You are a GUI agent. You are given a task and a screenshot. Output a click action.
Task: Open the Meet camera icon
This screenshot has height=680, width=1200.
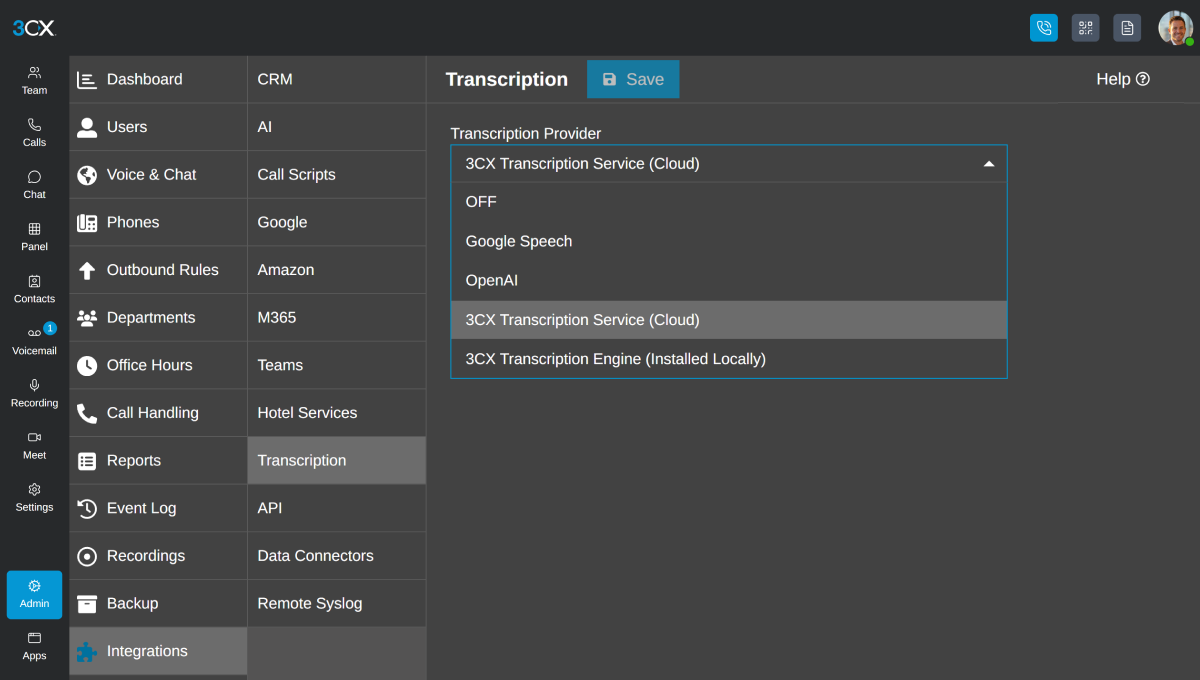(x=34, y=437)
